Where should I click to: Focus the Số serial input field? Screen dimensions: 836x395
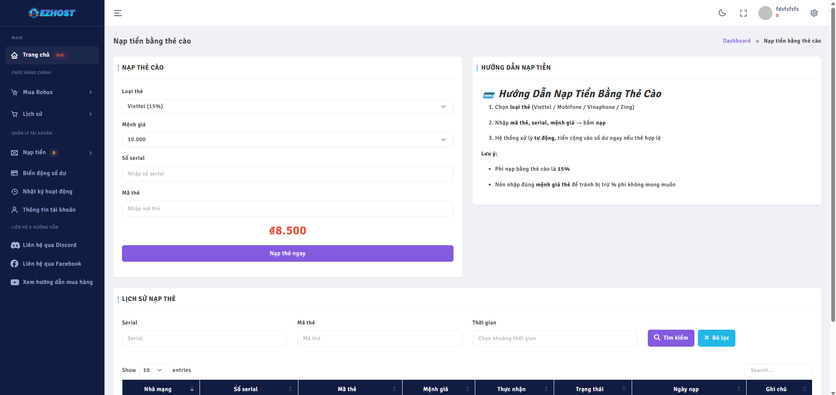[x=287, y=174]
